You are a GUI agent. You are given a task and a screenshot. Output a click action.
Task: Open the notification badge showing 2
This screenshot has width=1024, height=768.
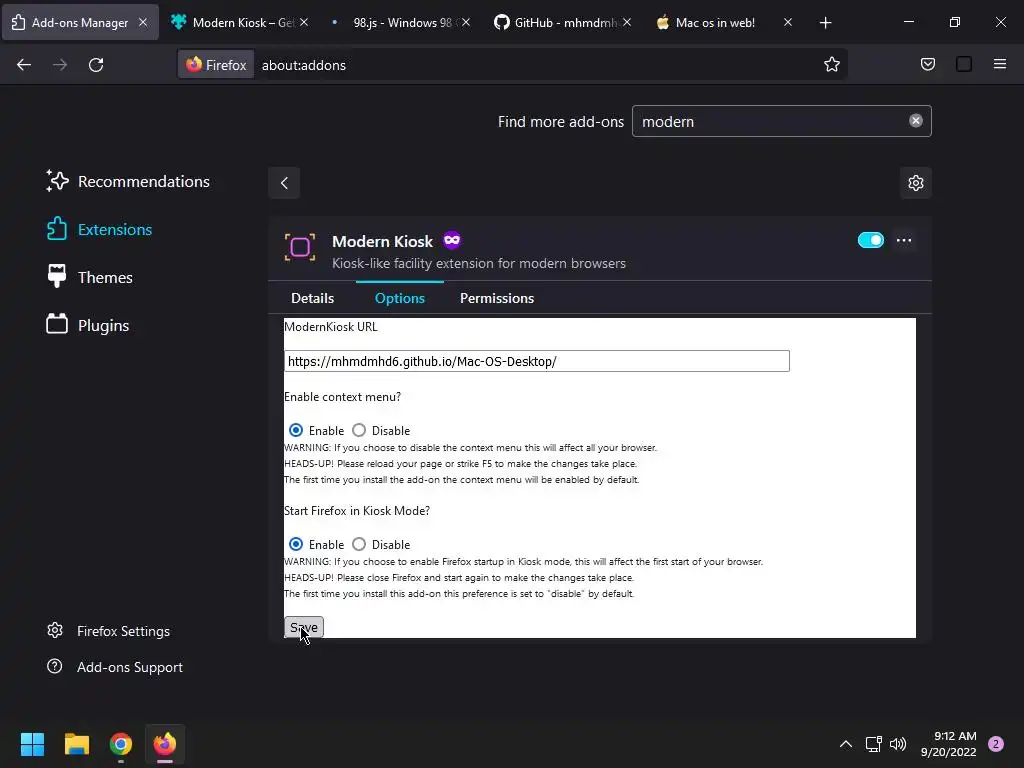(996, 744)
